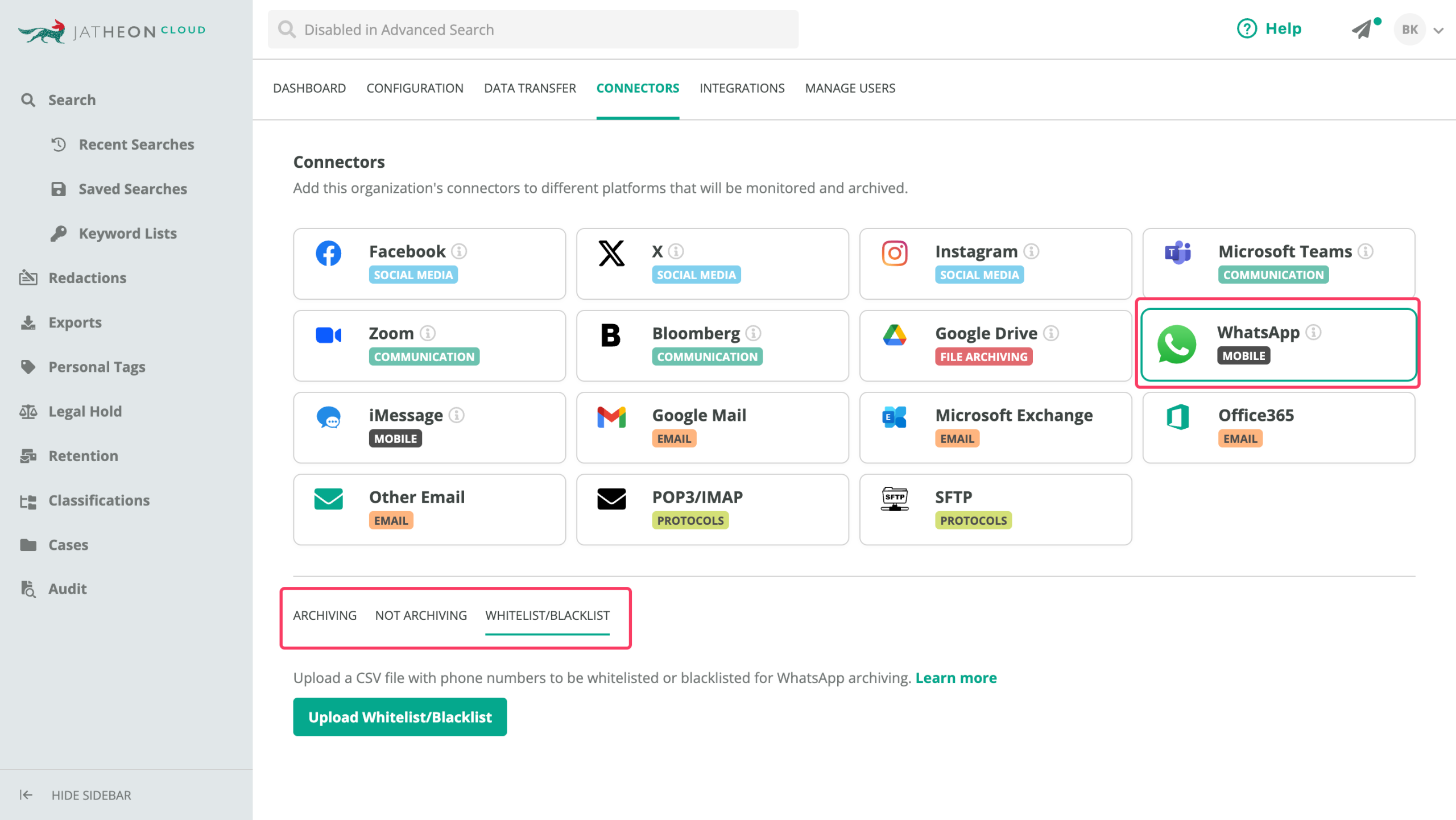Viewport: 1456px width, 820px height.
Task: Click the magnifier icon in search bar
Action: point(287,29)
